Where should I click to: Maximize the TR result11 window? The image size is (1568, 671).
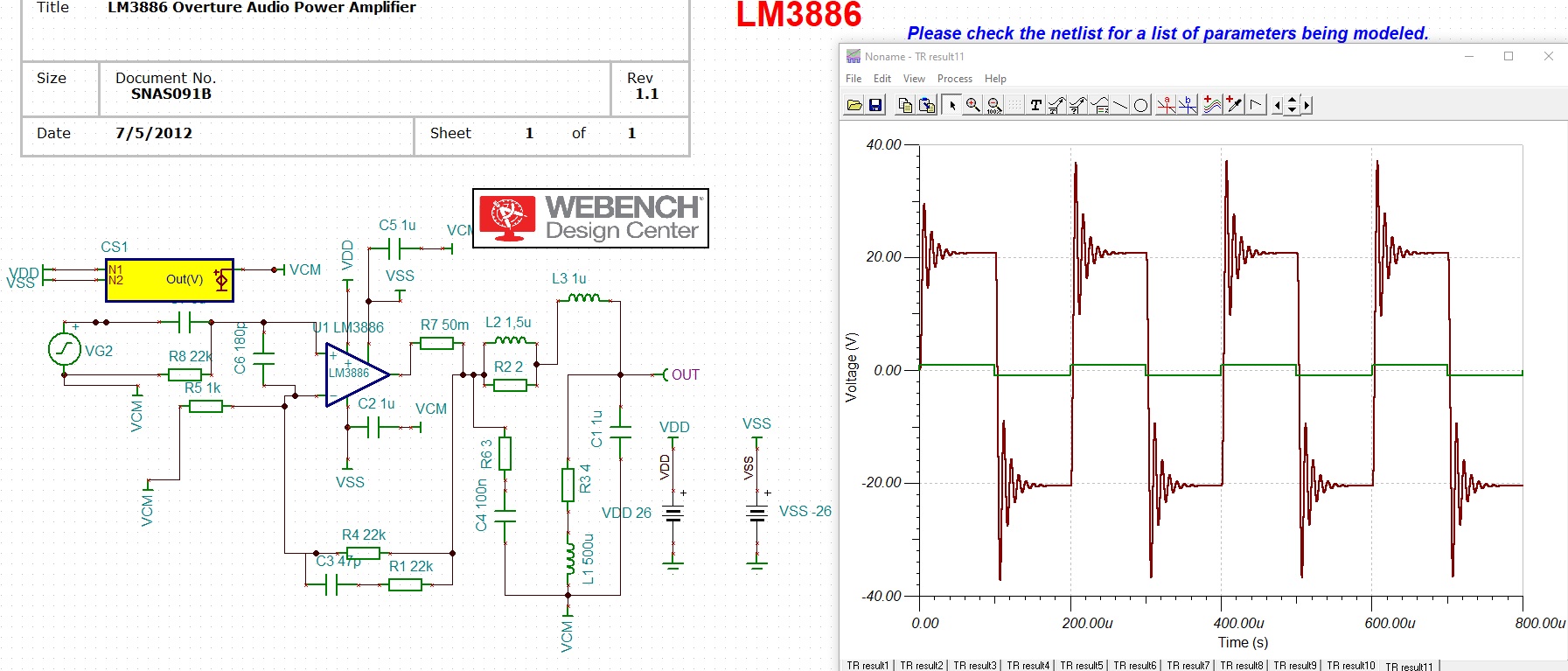(x=1509, y=56)
